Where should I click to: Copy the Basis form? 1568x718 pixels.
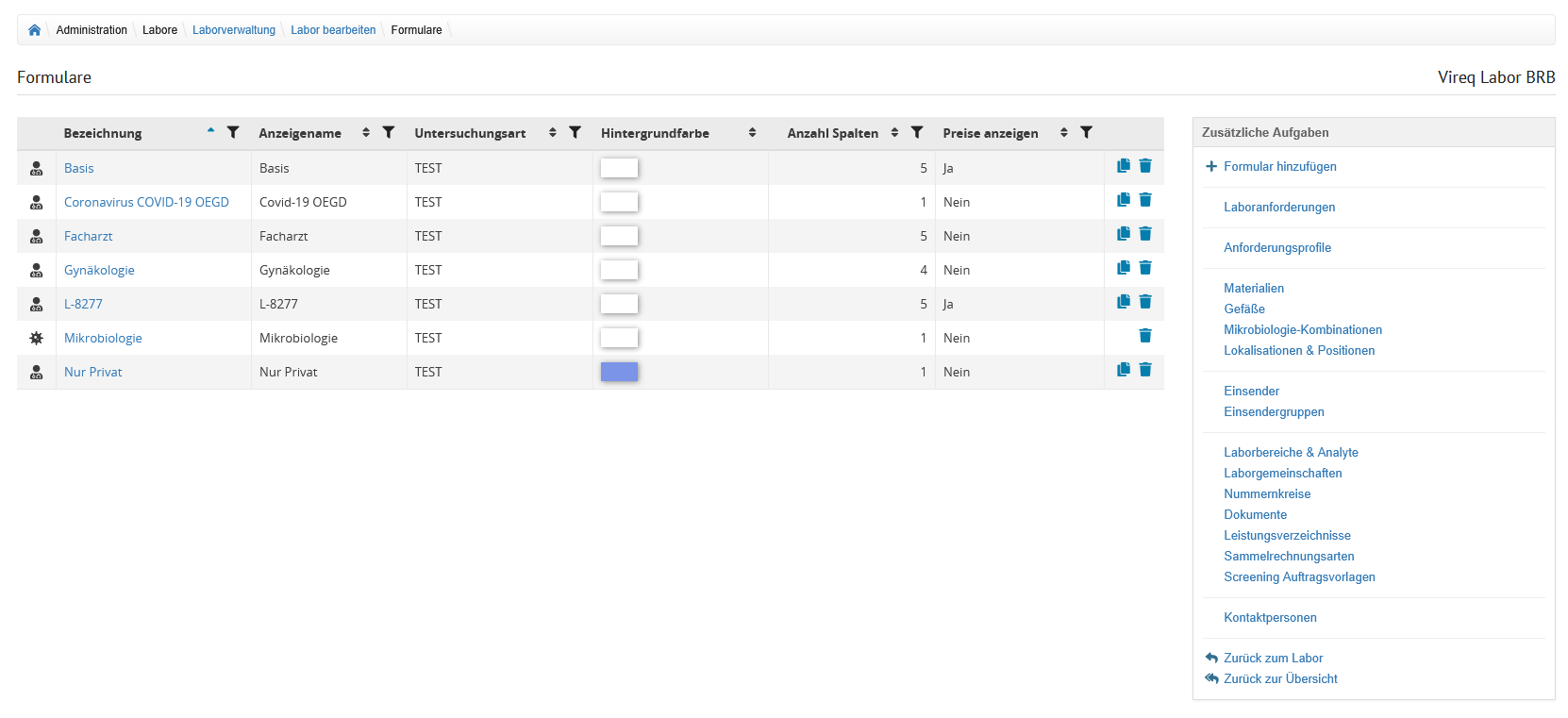tap(1123, 166)
